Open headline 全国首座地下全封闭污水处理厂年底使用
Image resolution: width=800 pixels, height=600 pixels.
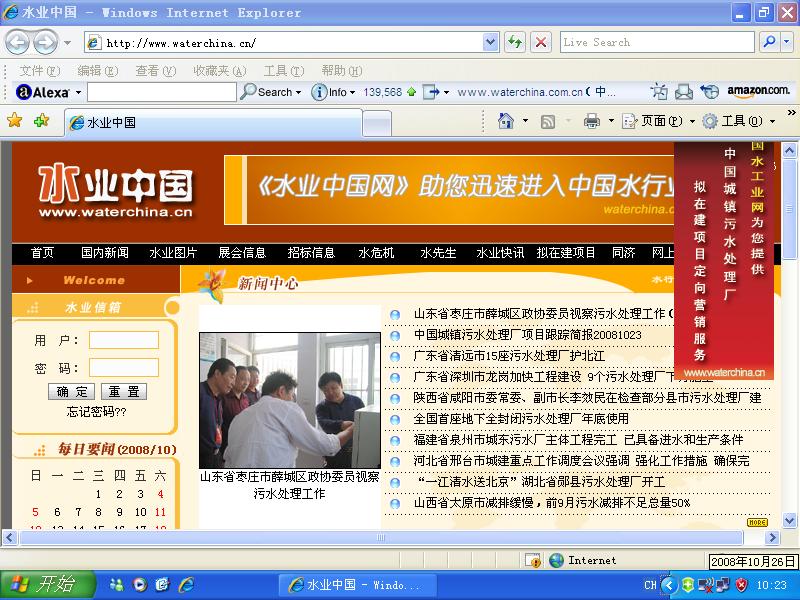(x=521, y=419)
